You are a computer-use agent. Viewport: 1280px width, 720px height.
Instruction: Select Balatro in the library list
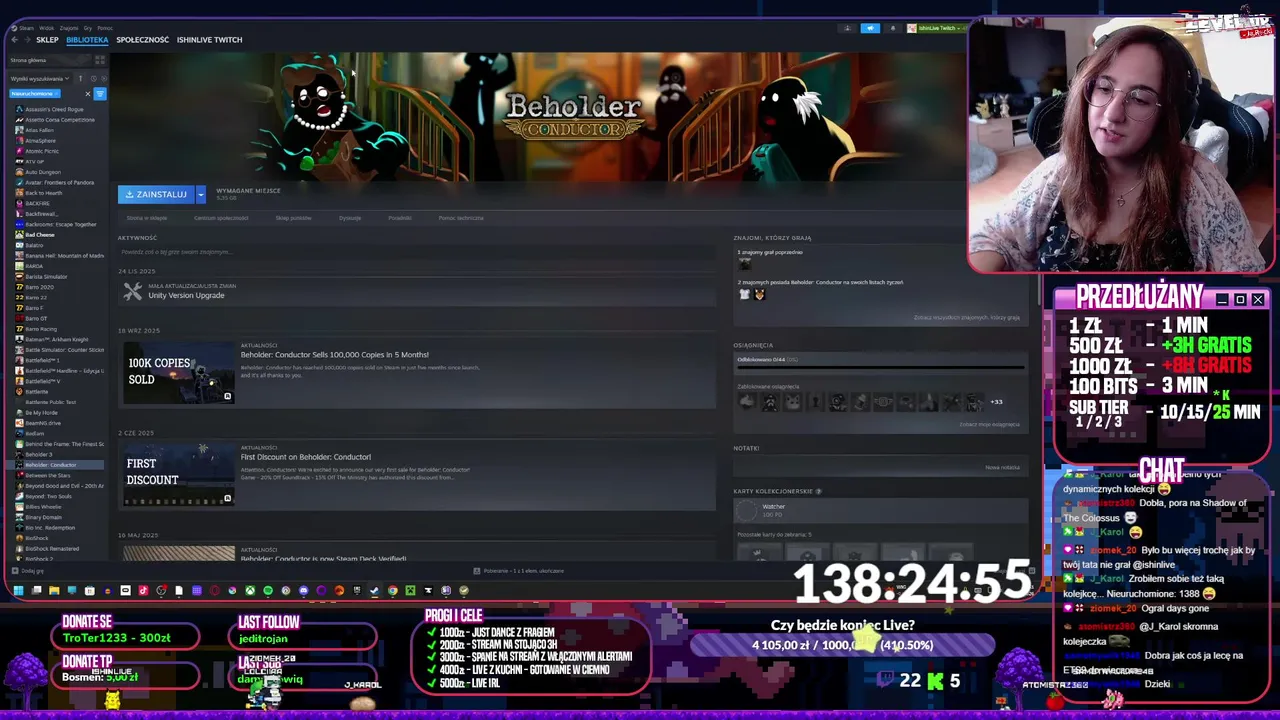tap(34, 245)
